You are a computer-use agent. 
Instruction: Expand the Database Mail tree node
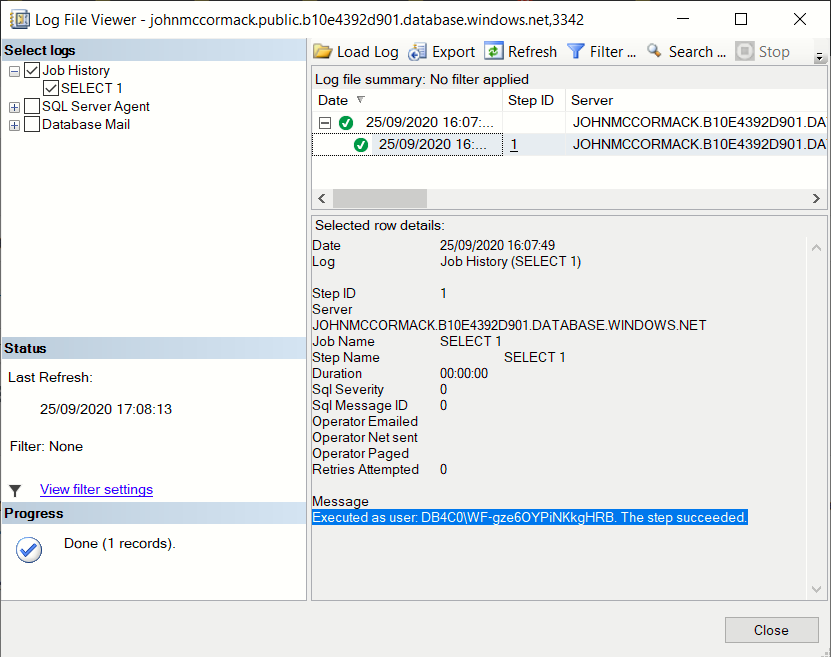point(14,124)
